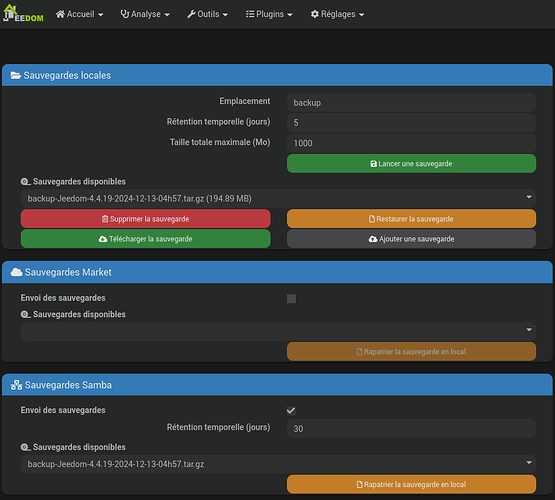Click Lancer une sauvegarde button
This screenshot has width=555, height=500.
[411, 163]
